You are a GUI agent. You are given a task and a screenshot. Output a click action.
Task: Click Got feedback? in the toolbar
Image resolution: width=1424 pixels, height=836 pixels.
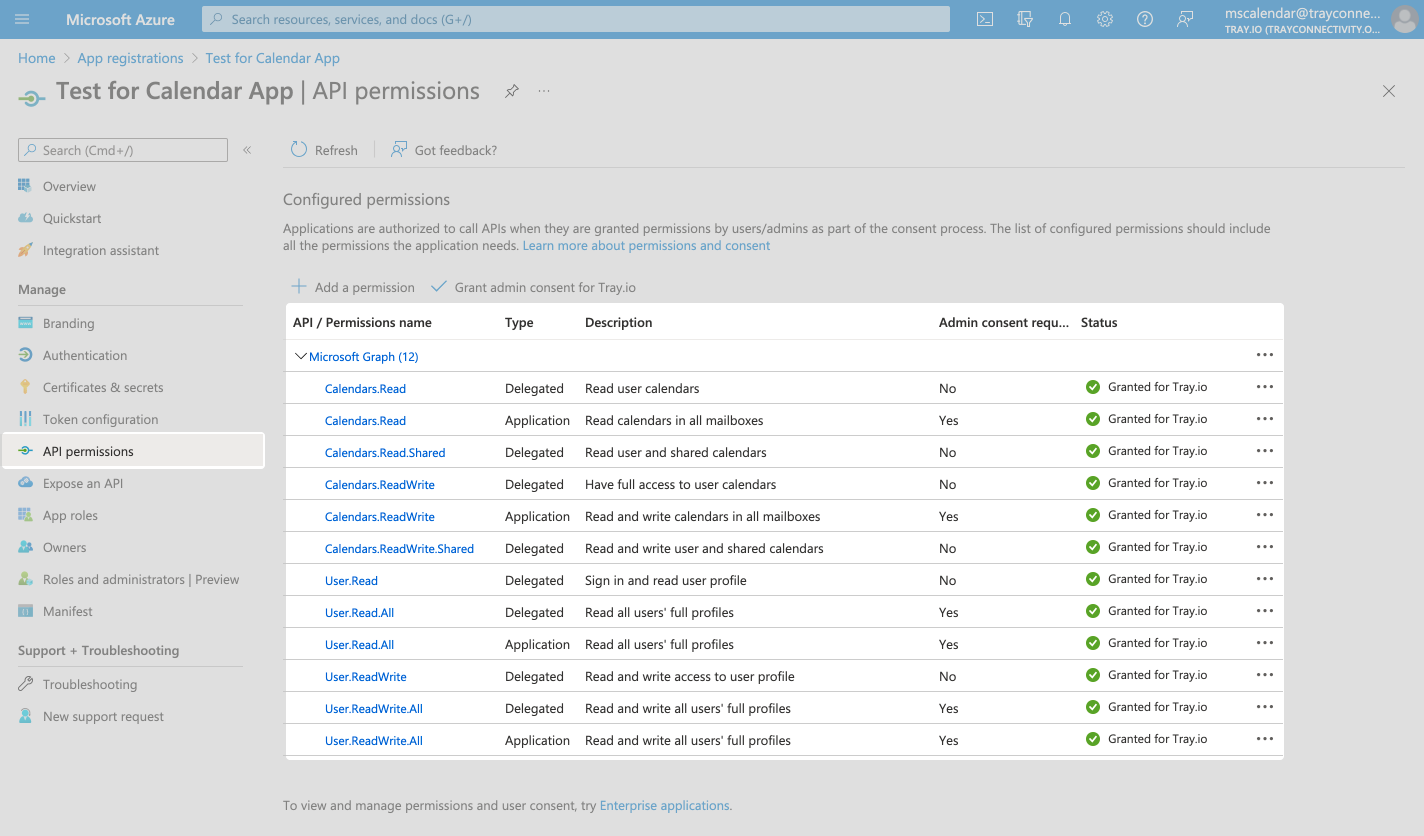coord(443,149)
